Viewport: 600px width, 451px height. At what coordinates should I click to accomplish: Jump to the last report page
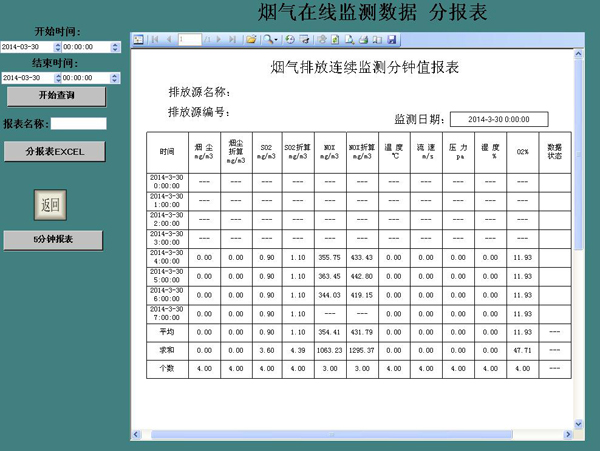232,39
